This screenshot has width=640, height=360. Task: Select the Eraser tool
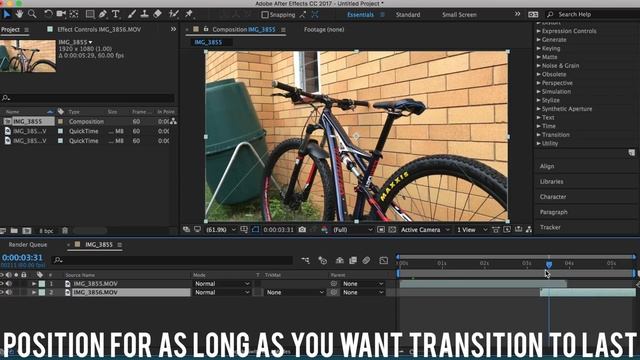click(157, 14)
